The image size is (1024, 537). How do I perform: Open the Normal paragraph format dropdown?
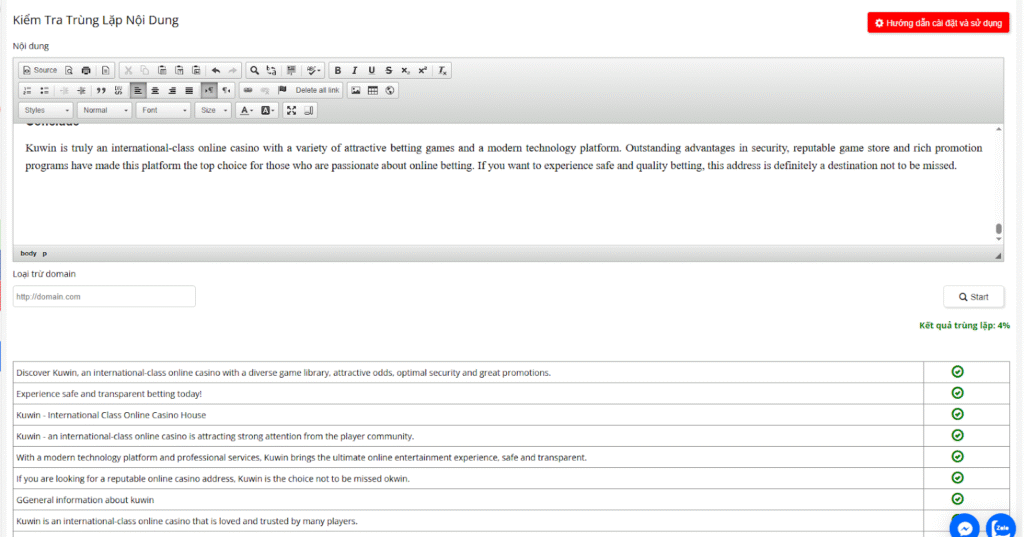(104, 110)
